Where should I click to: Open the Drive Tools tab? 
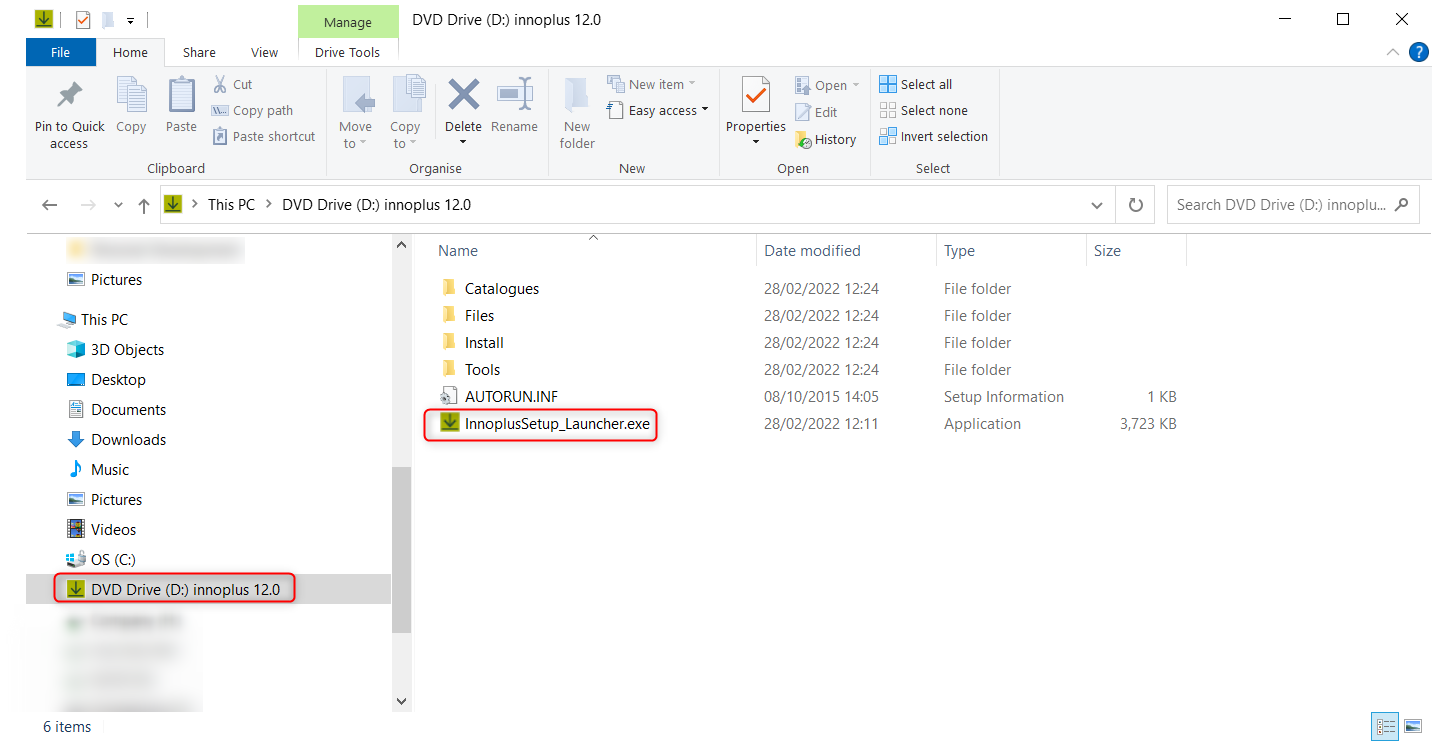[347, 52]
